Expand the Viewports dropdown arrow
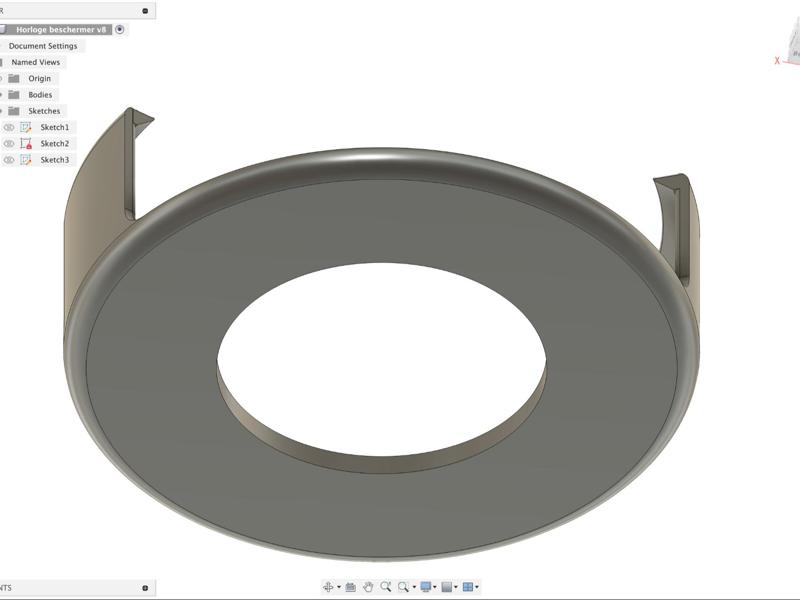Viewport: 800px width, 600px height. coord(477,587)
